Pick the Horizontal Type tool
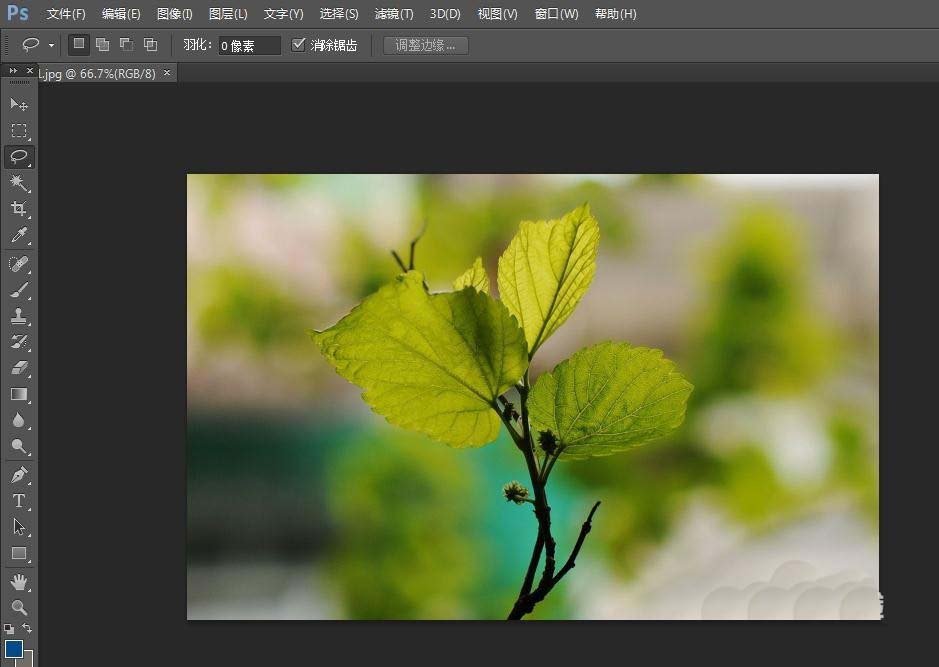The image size is (939, 667). tap(19, 500)
